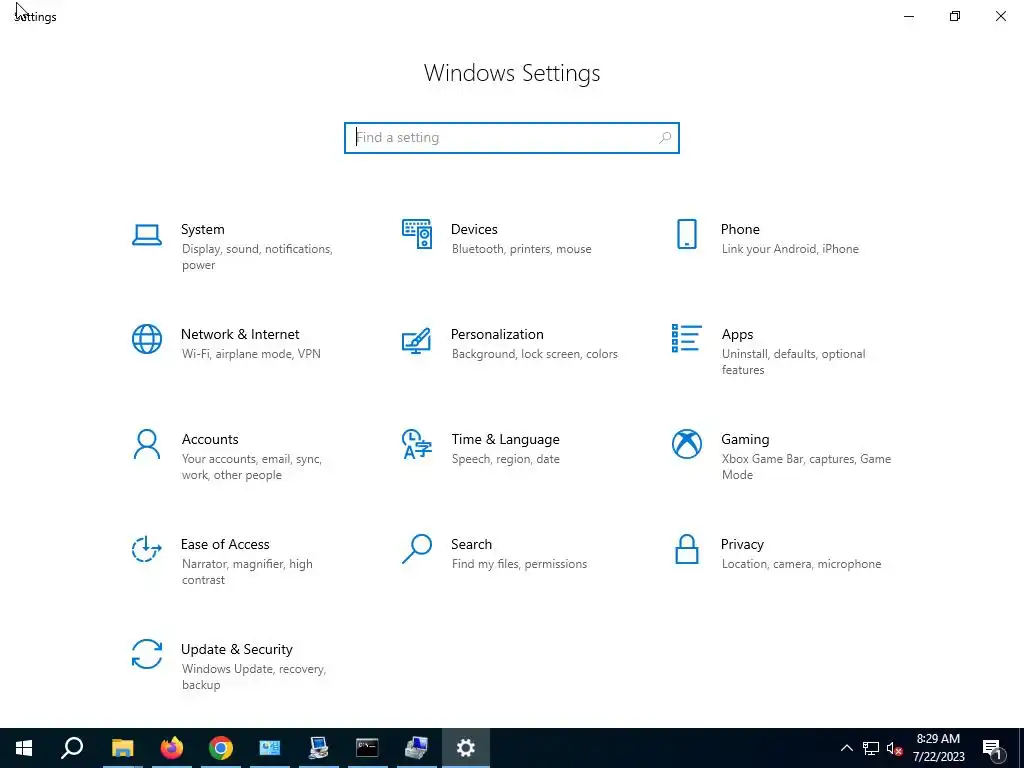Click the Gaming heading
This screenshot has height=768, width=1024.
[745, 440]
